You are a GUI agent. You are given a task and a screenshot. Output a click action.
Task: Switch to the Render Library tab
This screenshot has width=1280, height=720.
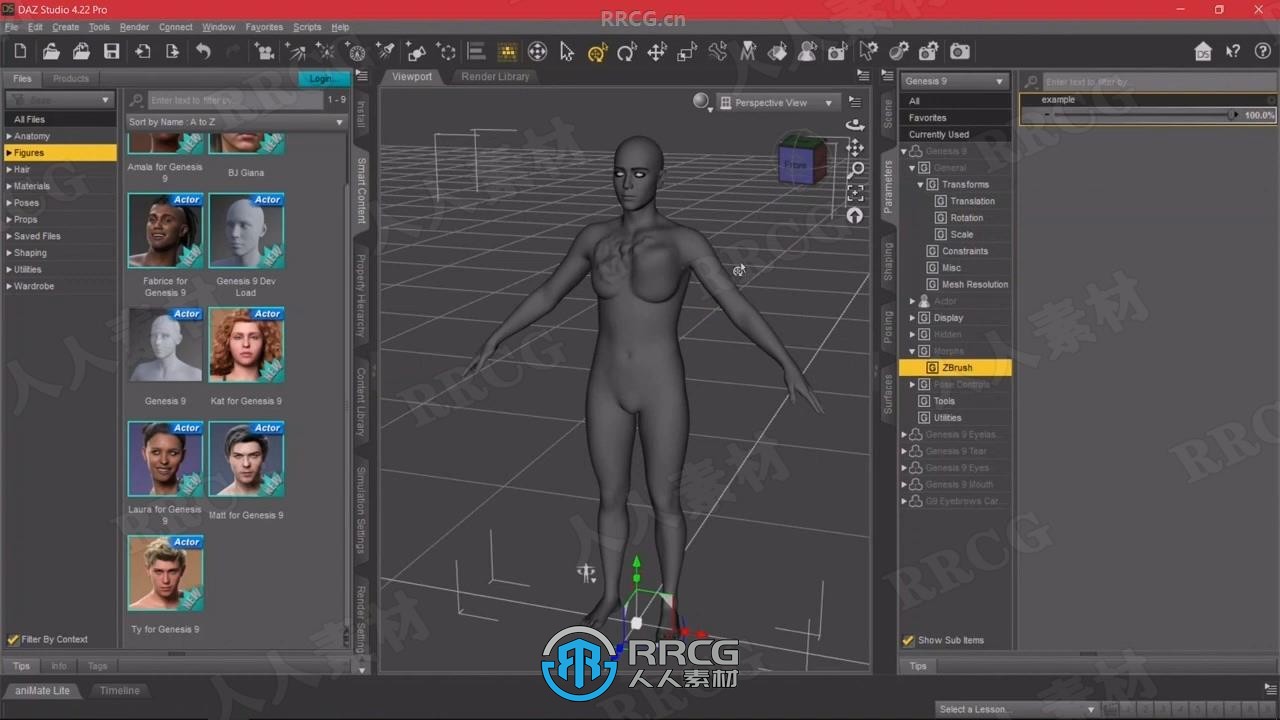coord(495,77)
